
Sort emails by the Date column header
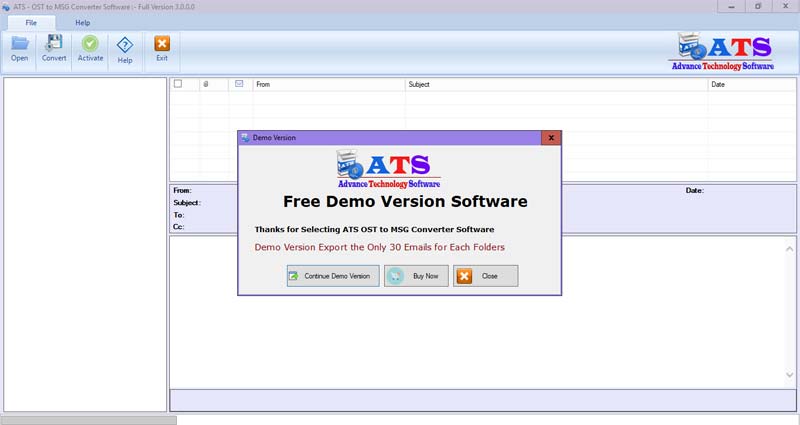pyautogui.click(x=752, y=84)
